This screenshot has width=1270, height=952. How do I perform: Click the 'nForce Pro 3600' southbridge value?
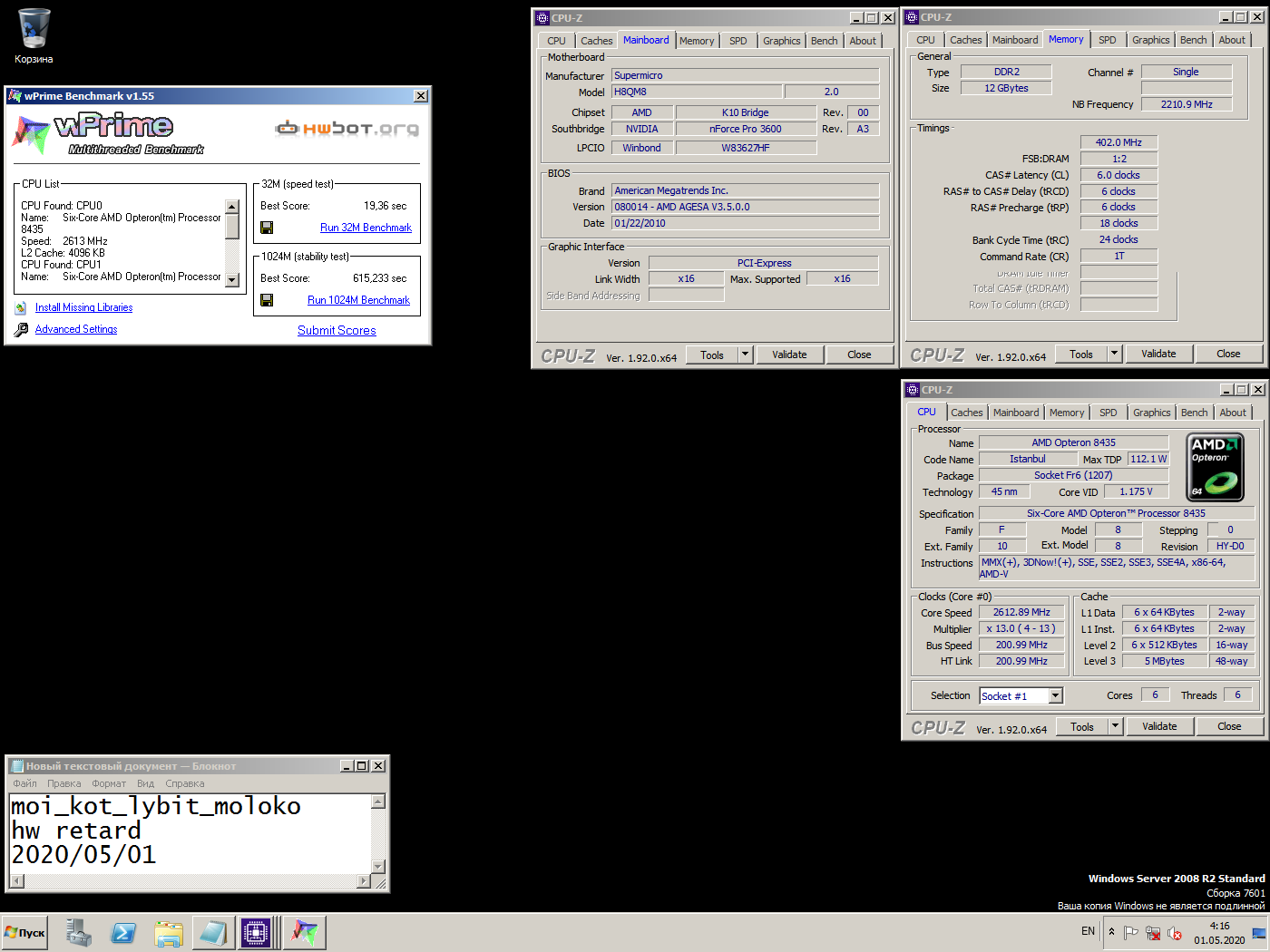click(745, 129)
